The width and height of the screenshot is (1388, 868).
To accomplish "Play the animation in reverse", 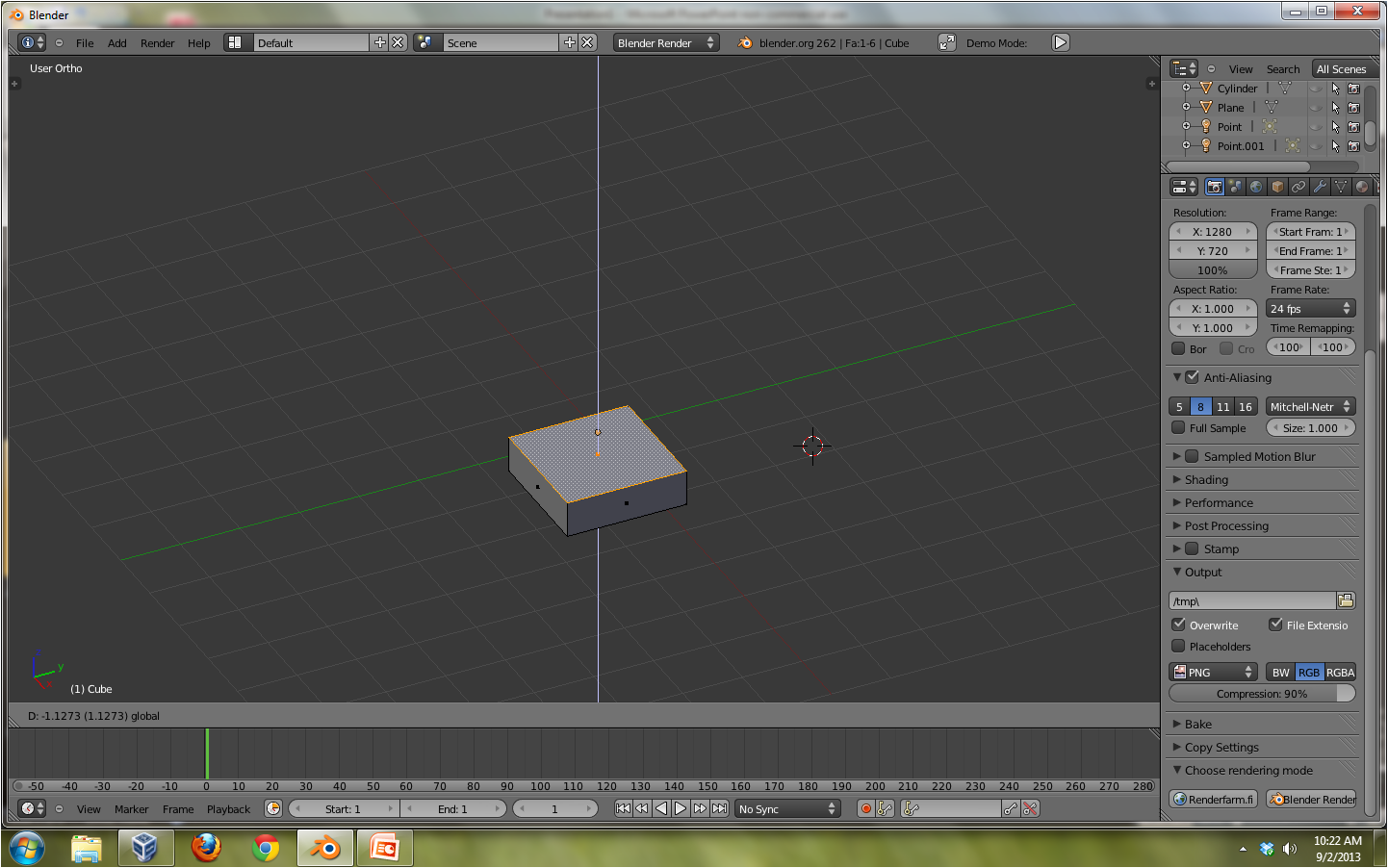I will point(661,808).
